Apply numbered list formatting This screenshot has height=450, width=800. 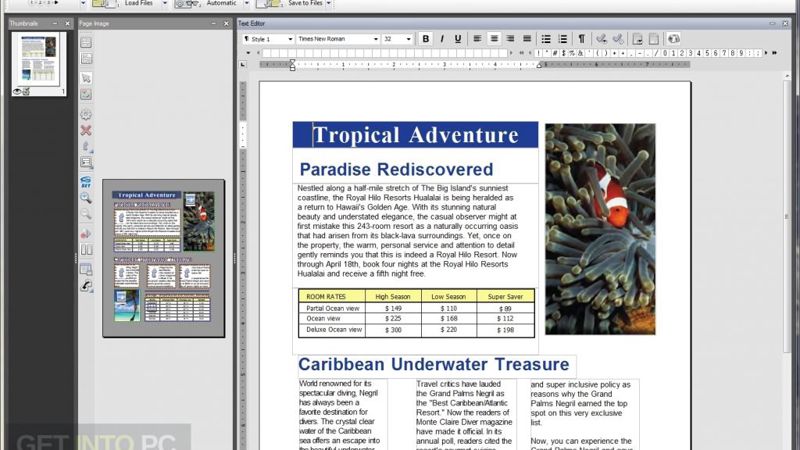pyautogui.click(x=563, y=39)
